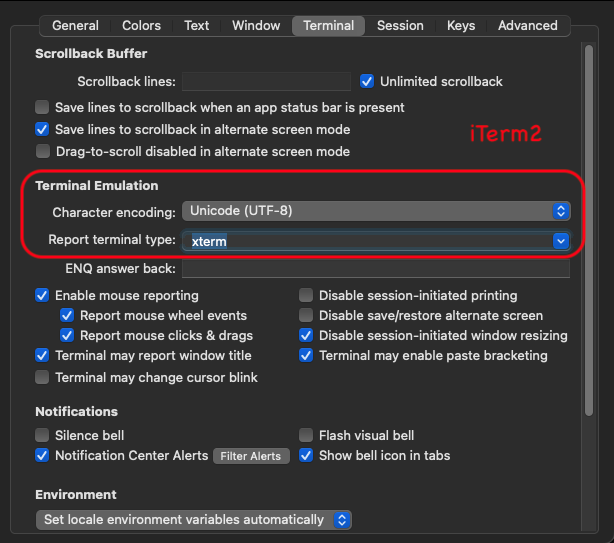Image resolution: width=614 pixels, height=543 pixels.
Task: Switch to the Colors tab
Action: [141, 25]
